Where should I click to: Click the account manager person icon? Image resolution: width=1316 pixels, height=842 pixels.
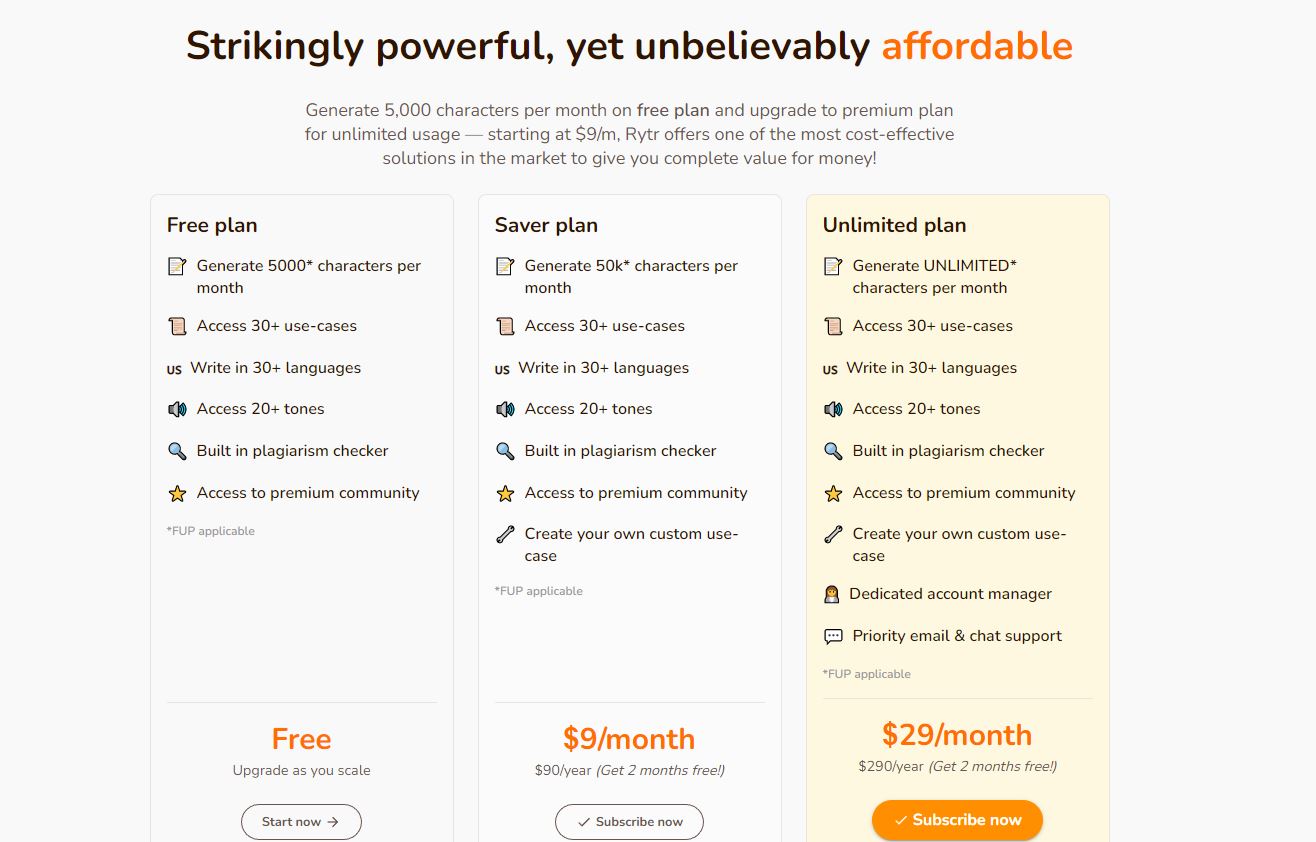[831, 594]
